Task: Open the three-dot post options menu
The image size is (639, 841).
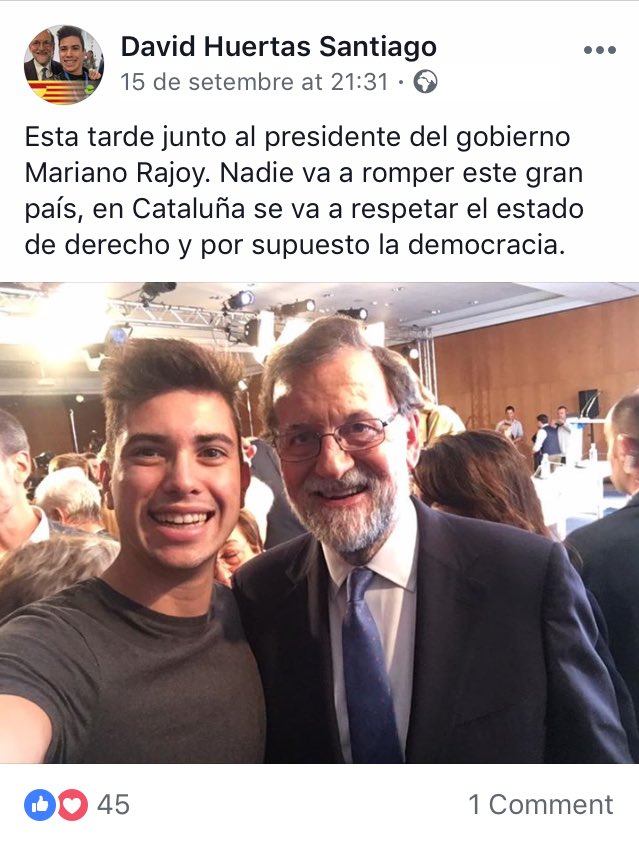Action: coord(600,50)
